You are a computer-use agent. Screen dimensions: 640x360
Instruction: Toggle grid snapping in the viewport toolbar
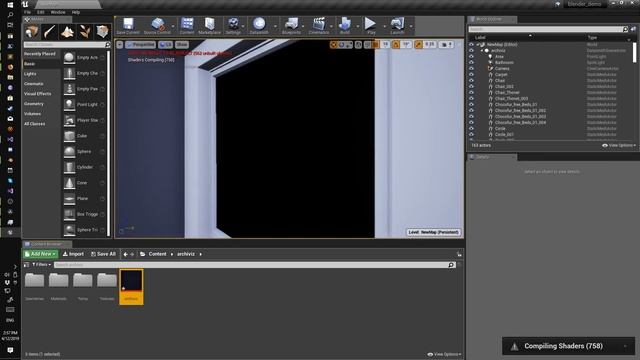375,44
